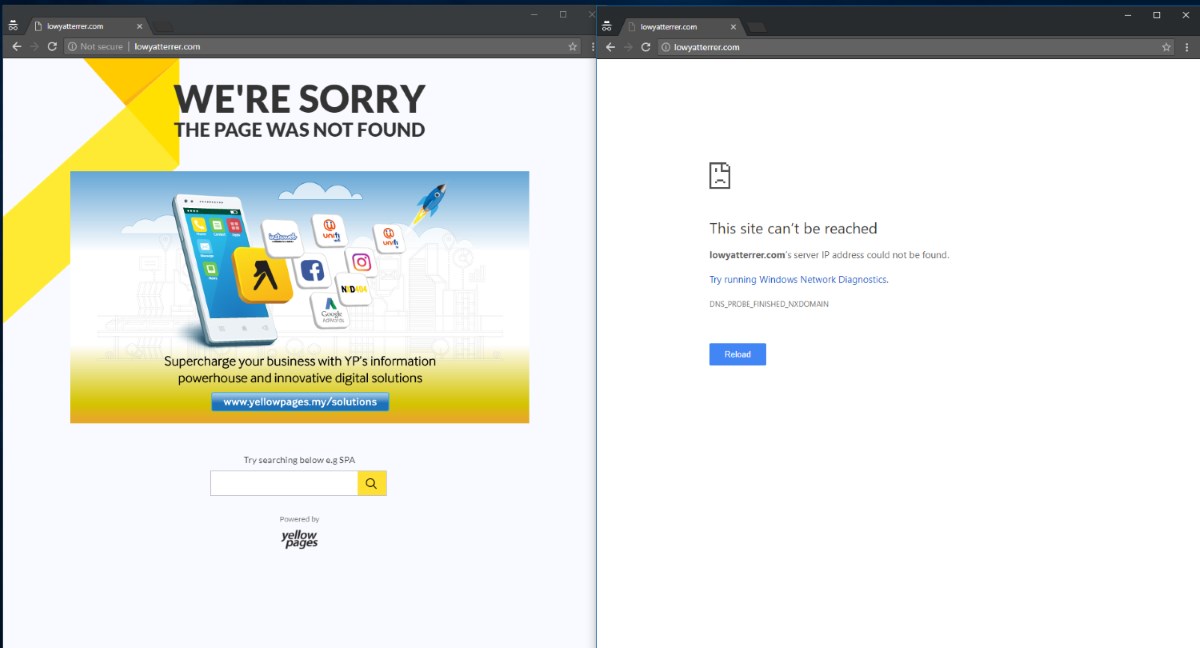Click the yellow YP walking fingers icon
This screenshot has width=1200, height=648.
pyautogui.click(x=263, y=275)
